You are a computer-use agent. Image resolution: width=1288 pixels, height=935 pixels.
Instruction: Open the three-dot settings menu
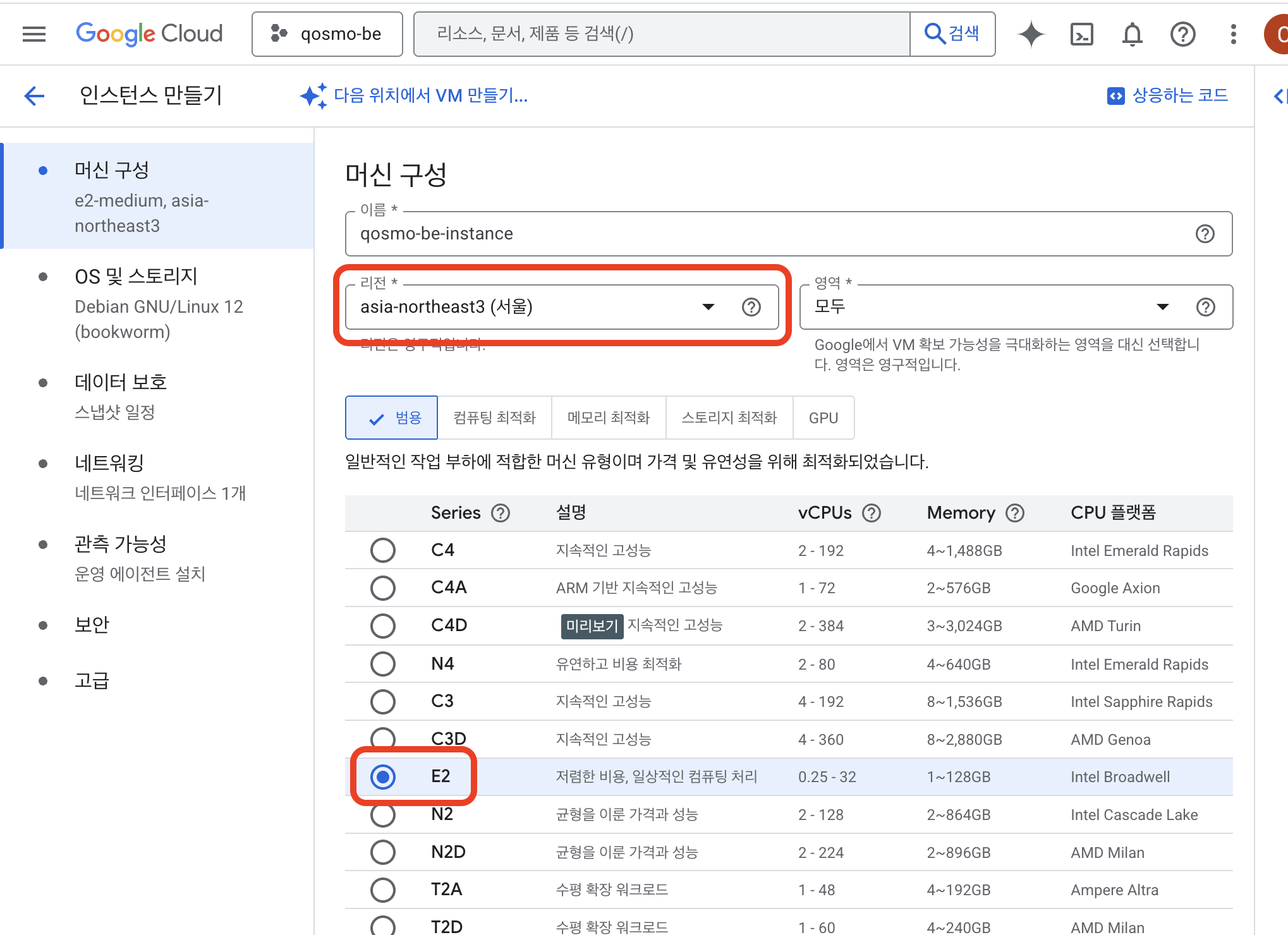coord(1233,34)
